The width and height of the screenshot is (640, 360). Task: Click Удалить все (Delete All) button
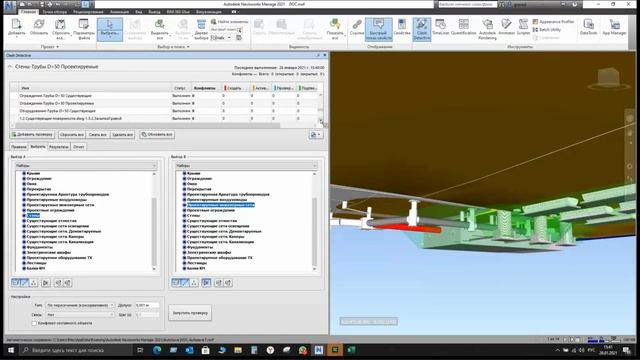tap(122, 134)
